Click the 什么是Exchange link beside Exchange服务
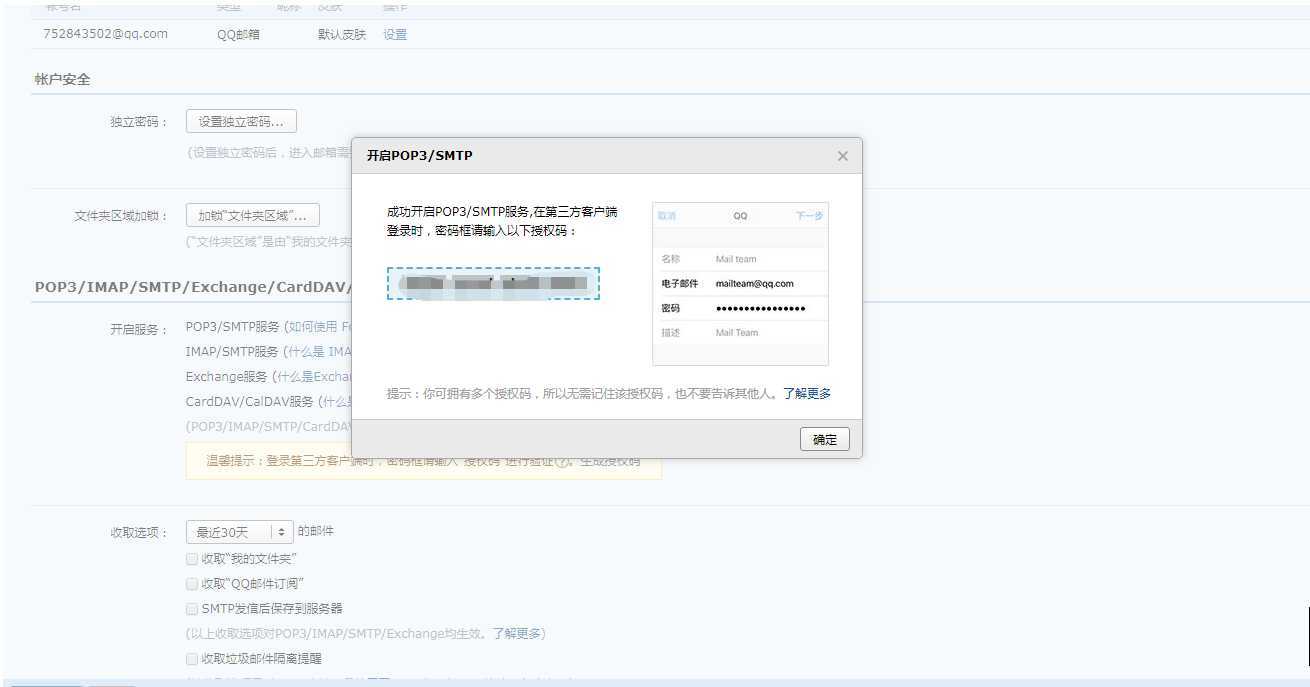 click(x=313, y=377)
